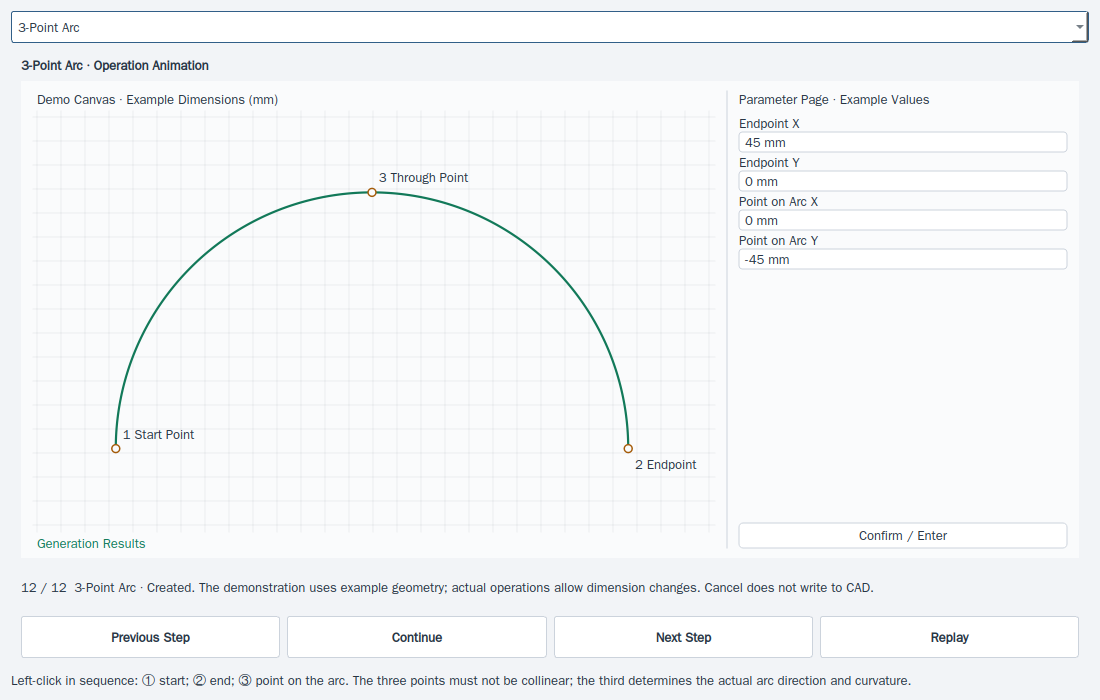Click the Endpoint marker on the arc
Screen dimensions: 1100x700
click(628, 449)
